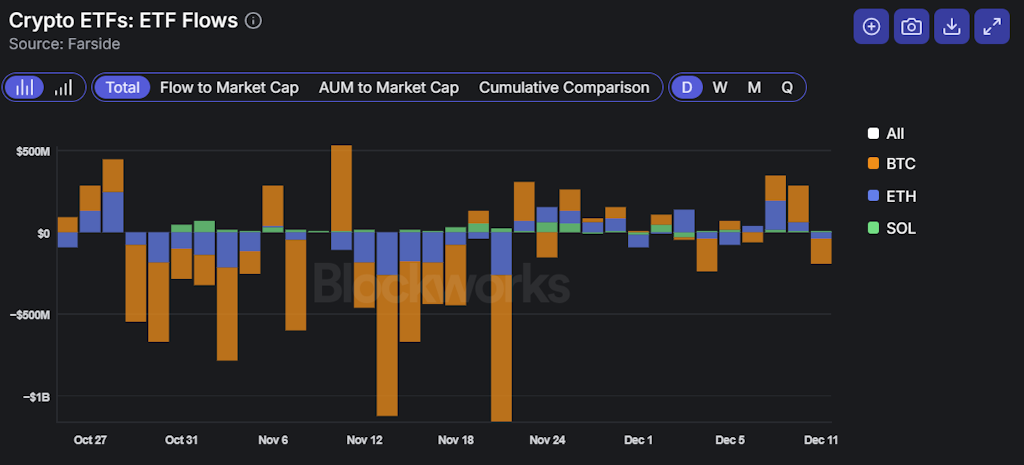Click the info icon beside ETF Flows title
Viewport: 1024px width, 465px height.
coord(254,21)
